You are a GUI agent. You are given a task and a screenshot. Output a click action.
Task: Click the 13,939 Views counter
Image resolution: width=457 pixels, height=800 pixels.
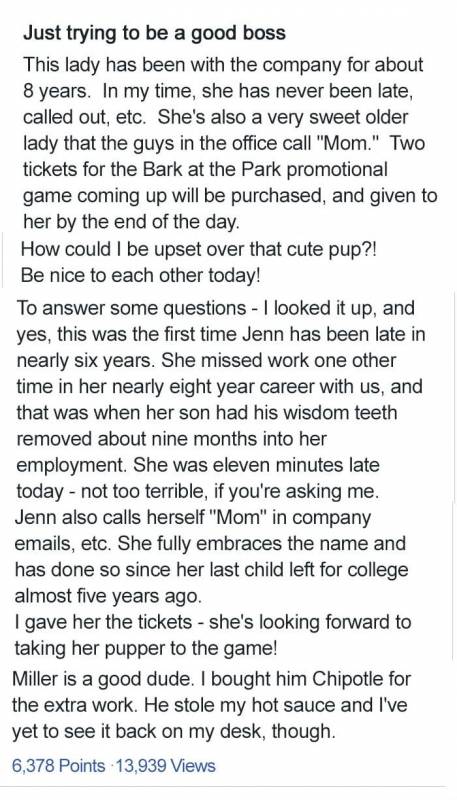[x=163, y=765]
